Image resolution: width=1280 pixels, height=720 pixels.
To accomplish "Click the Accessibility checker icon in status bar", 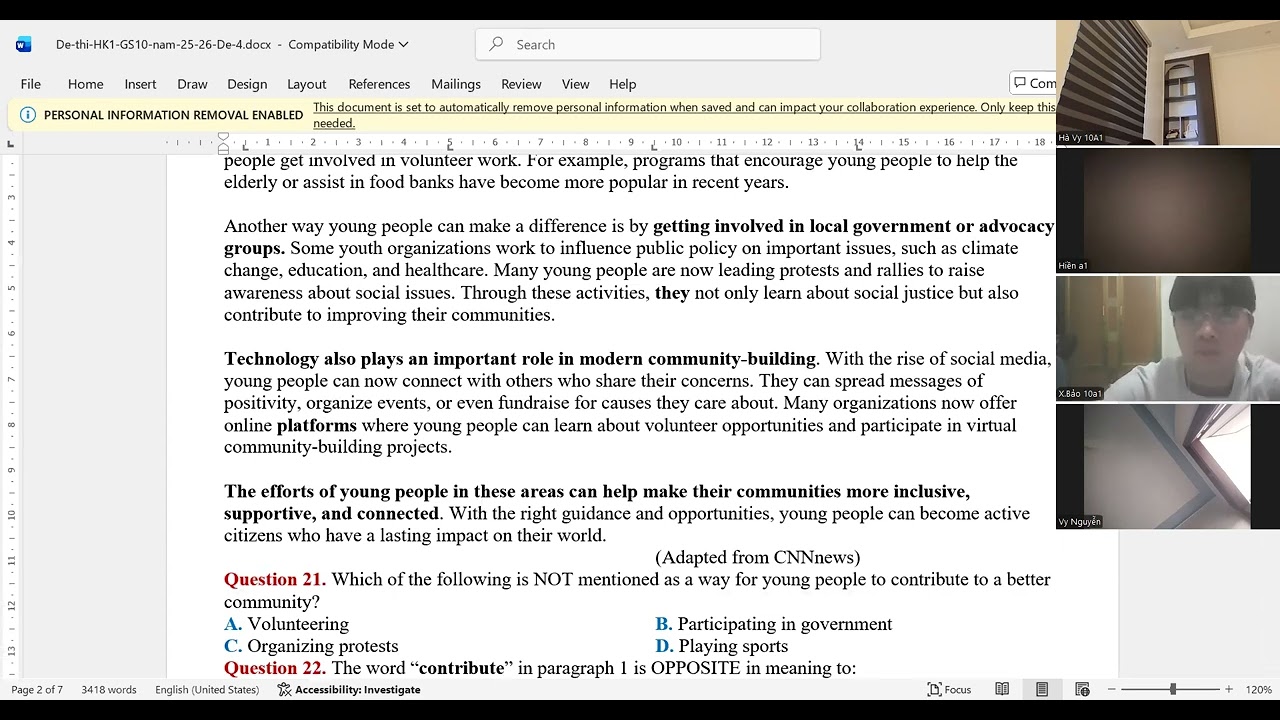I will [x=284, y=690].
